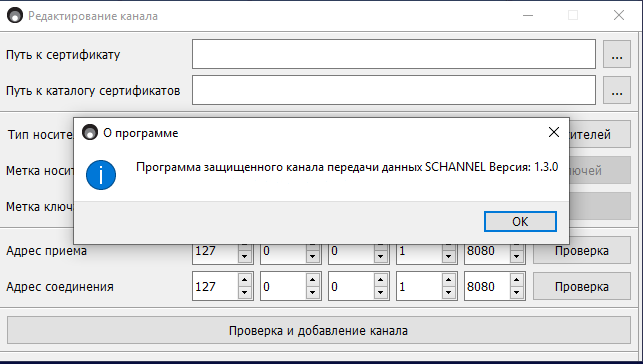643x364 pixels.
Task: Click the Путь к сертификату input field
Action: click(x=394, y=54)
